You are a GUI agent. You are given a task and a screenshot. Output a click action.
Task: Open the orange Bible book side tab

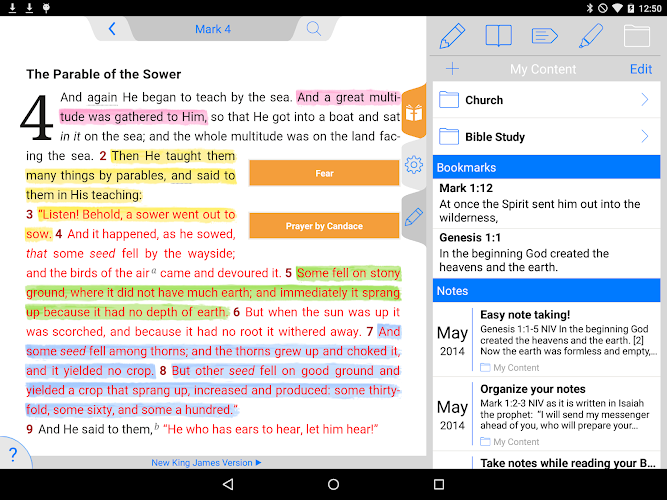[414, 112]
